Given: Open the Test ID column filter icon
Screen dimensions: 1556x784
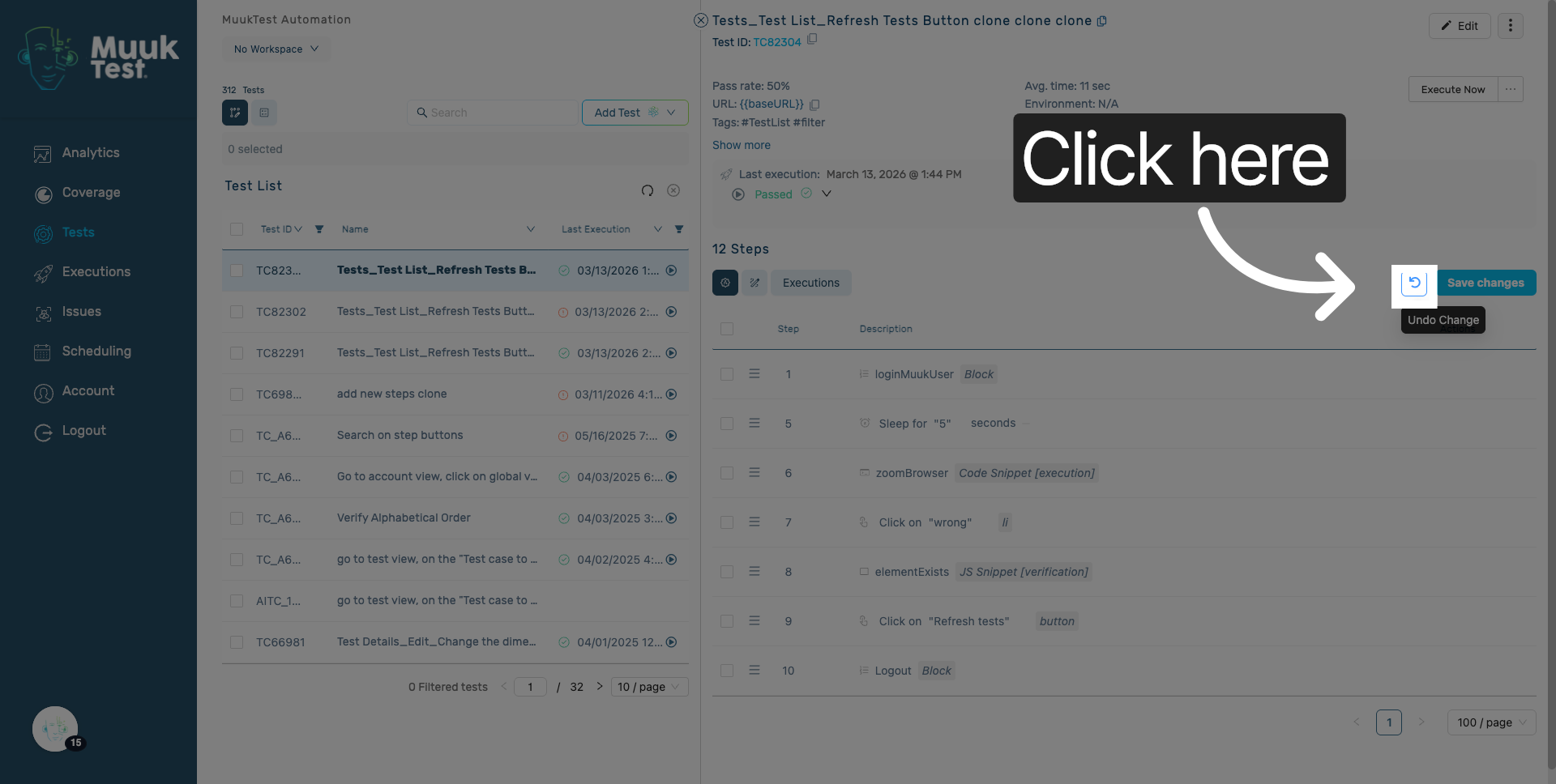Looking at the screenshot, I should click(x=319, y=229).
